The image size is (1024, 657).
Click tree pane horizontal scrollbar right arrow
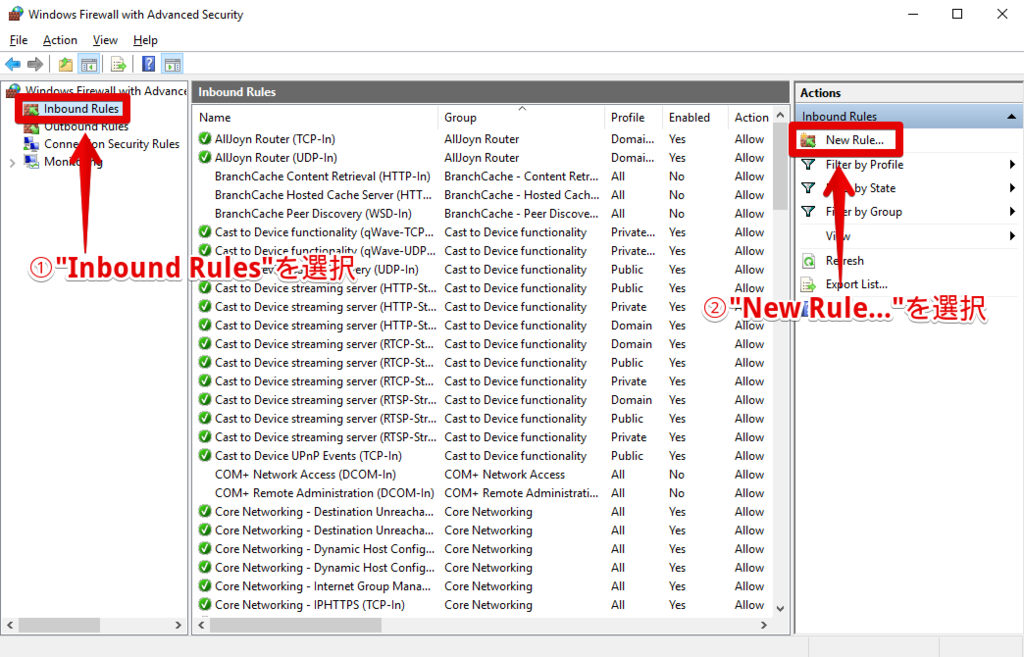178,625
